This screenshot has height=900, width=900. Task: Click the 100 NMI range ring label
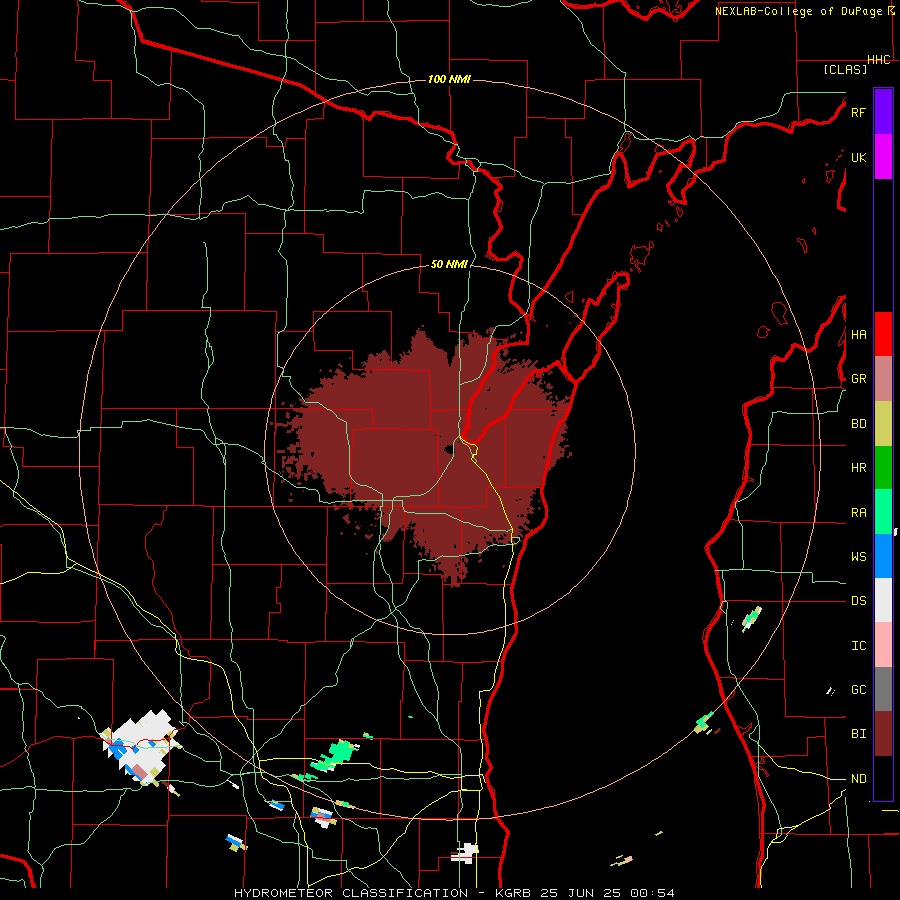[x=449, y=79]
